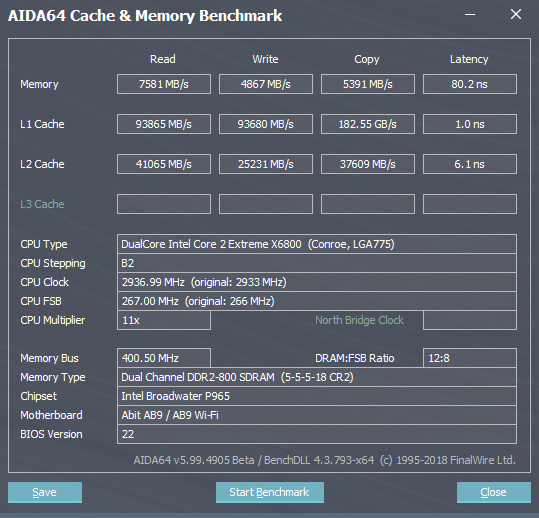
Task: Select CPU Stepping value B2
Action: pyautogui.click(x=317, y=263)
